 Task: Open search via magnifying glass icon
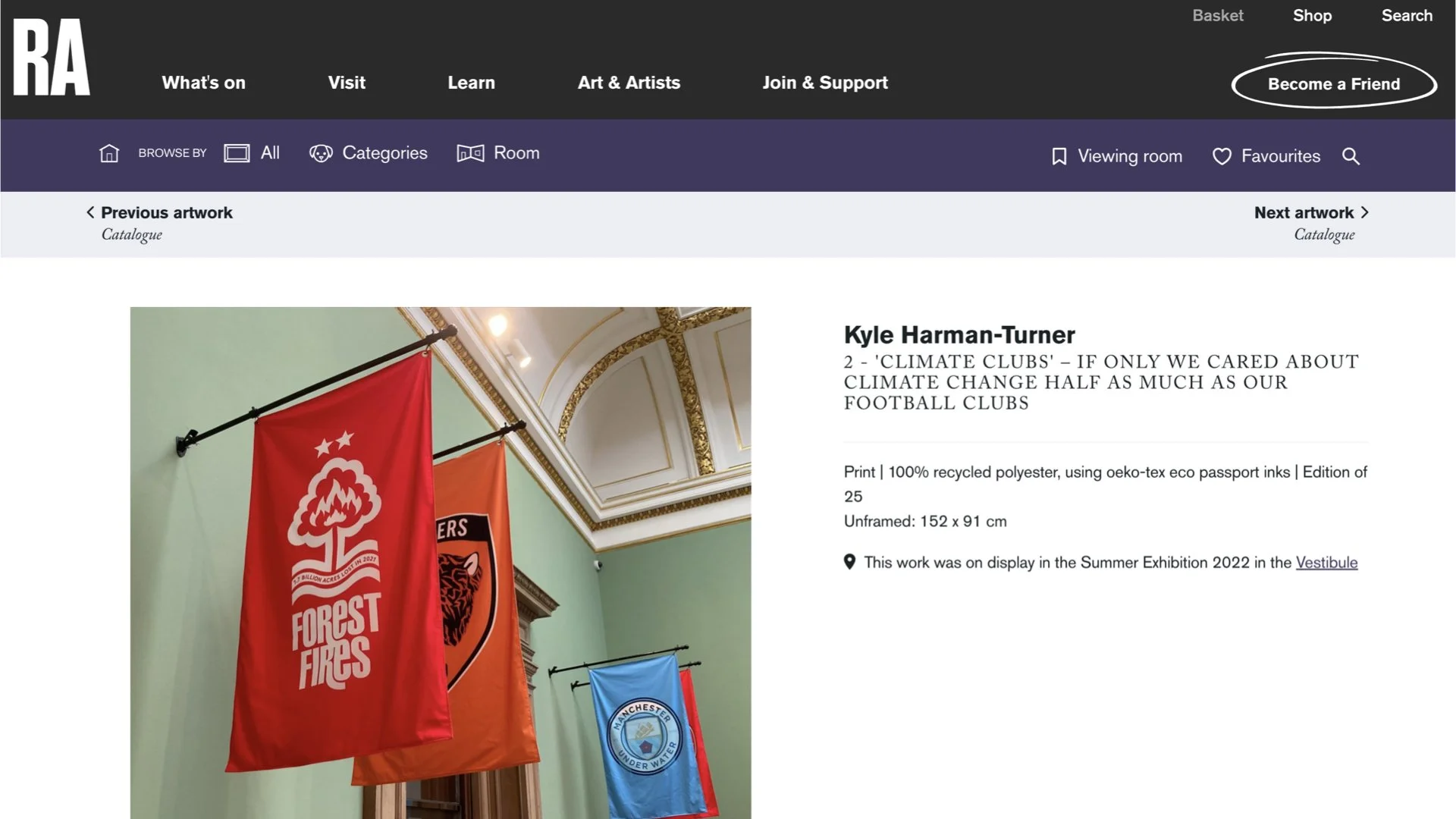click(1351, 156)
